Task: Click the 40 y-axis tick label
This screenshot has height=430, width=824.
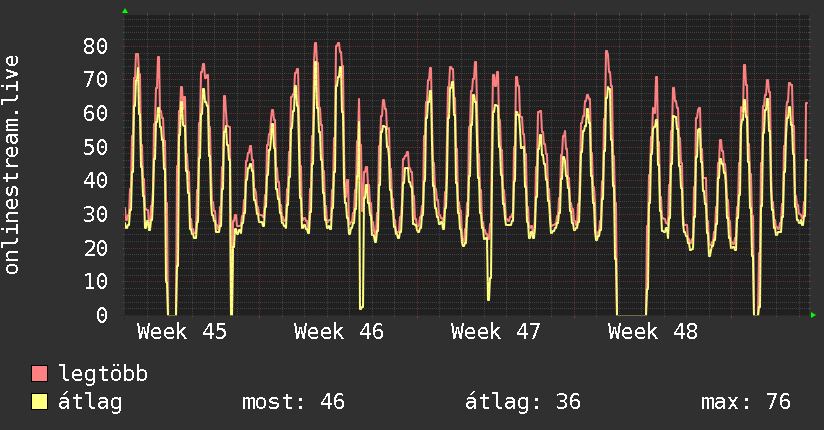Action: [x=96, y=181]
